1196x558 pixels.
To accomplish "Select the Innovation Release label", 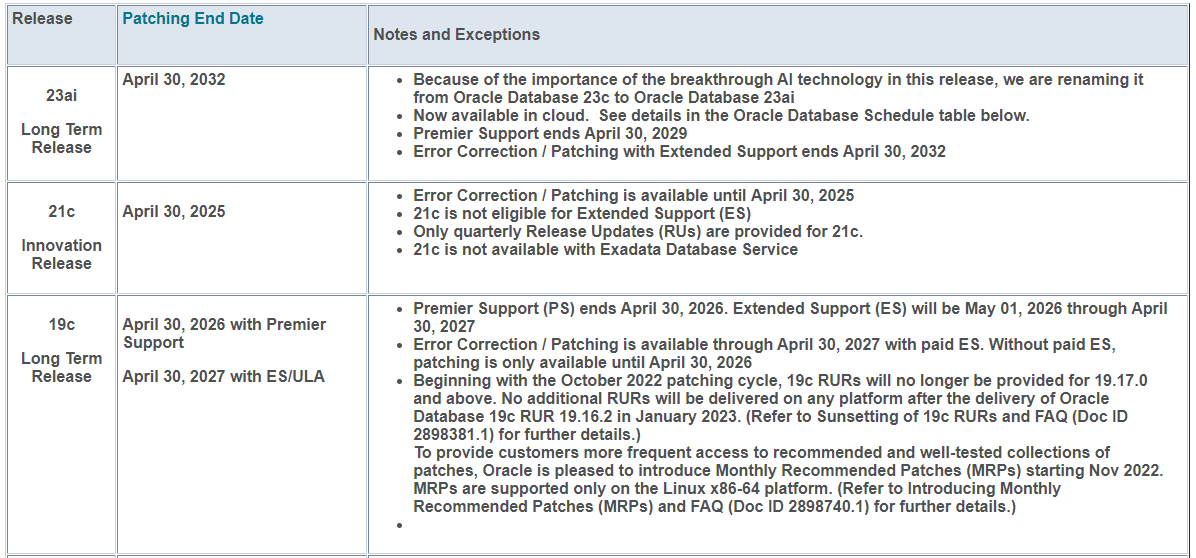I will click(61, 254).
